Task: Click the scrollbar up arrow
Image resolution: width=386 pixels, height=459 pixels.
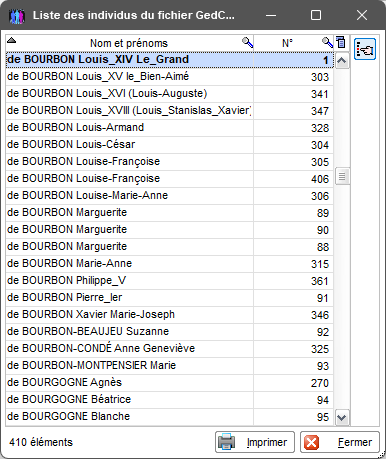Action: pyautogui.click(x=342, y=61)
